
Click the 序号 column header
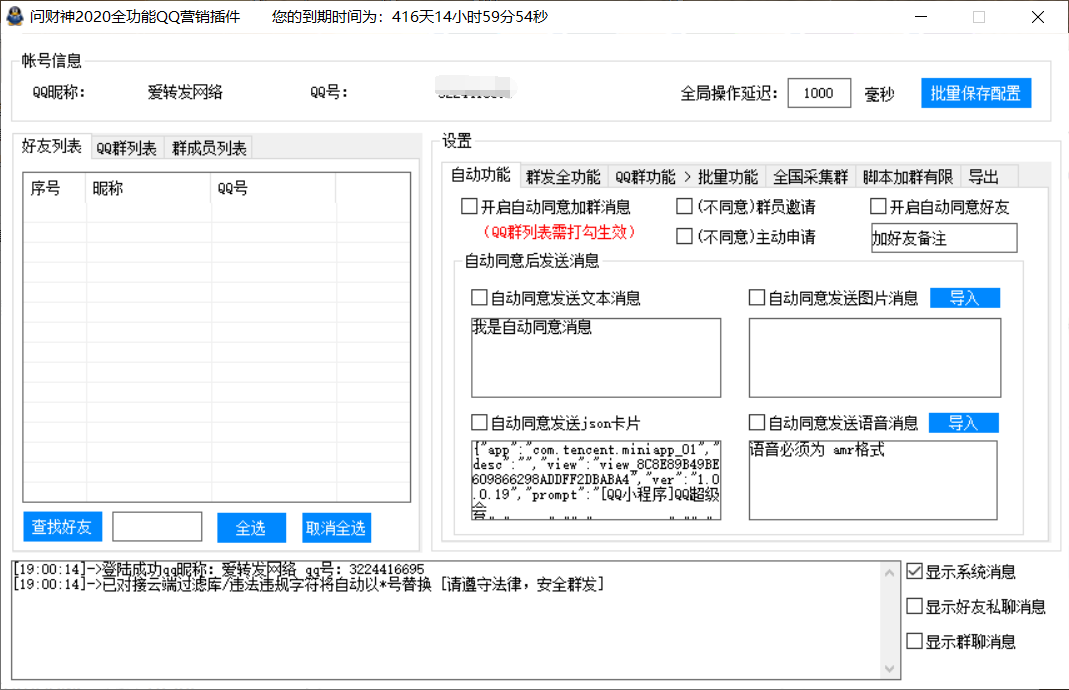55,188
